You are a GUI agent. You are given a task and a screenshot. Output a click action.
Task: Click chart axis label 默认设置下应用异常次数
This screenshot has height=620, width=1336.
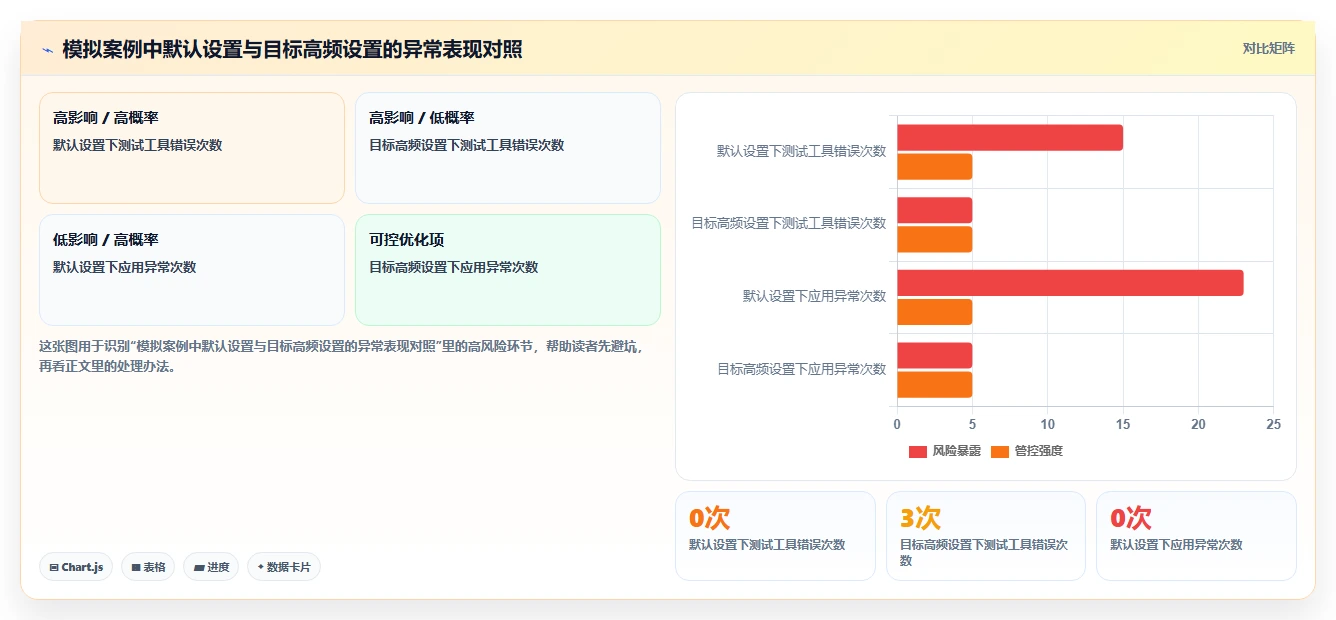[x=814, y=296]
